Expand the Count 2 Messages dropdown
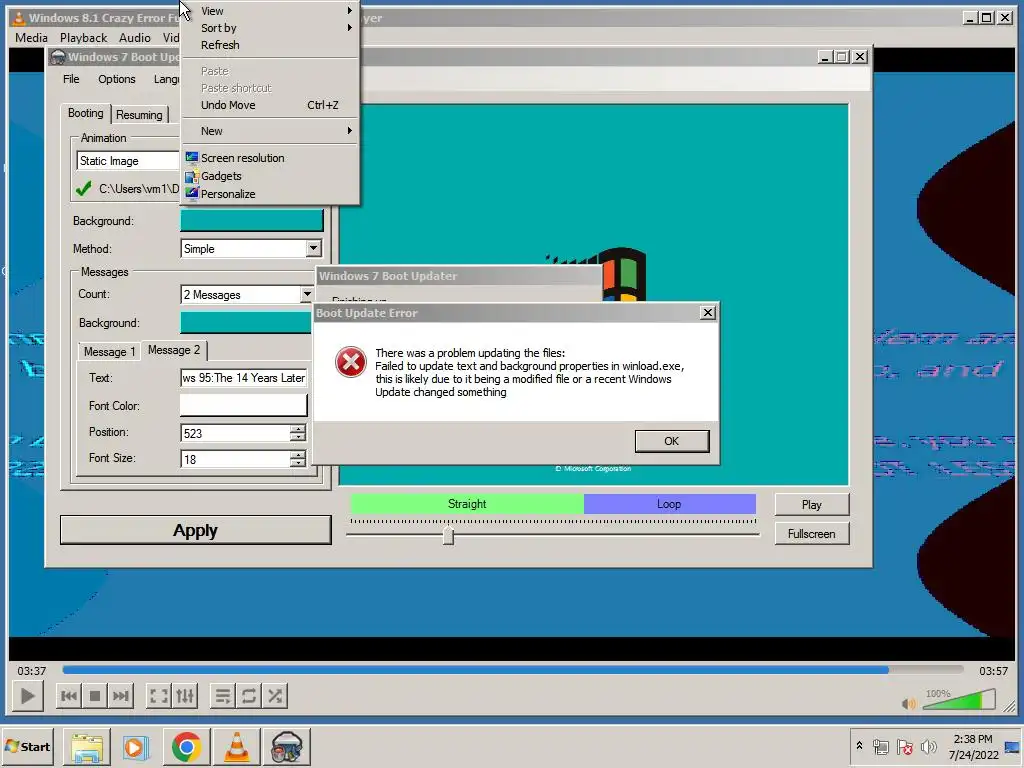 306,295
